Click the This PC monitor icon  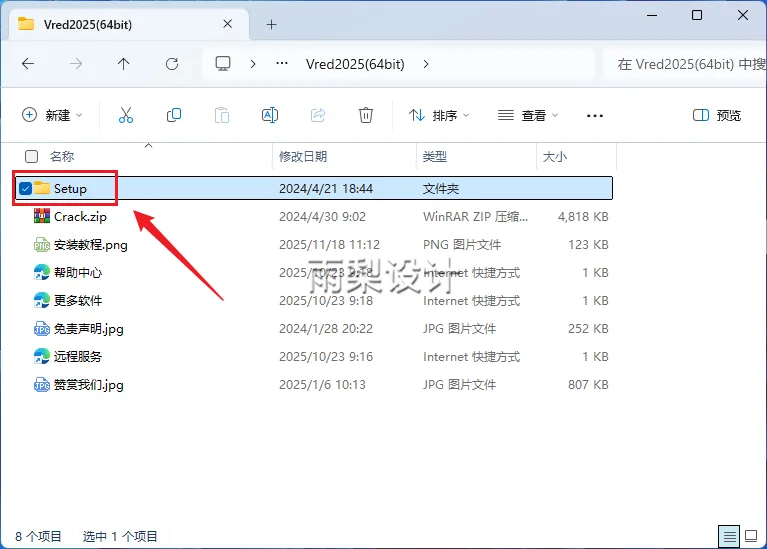[223, 64]
